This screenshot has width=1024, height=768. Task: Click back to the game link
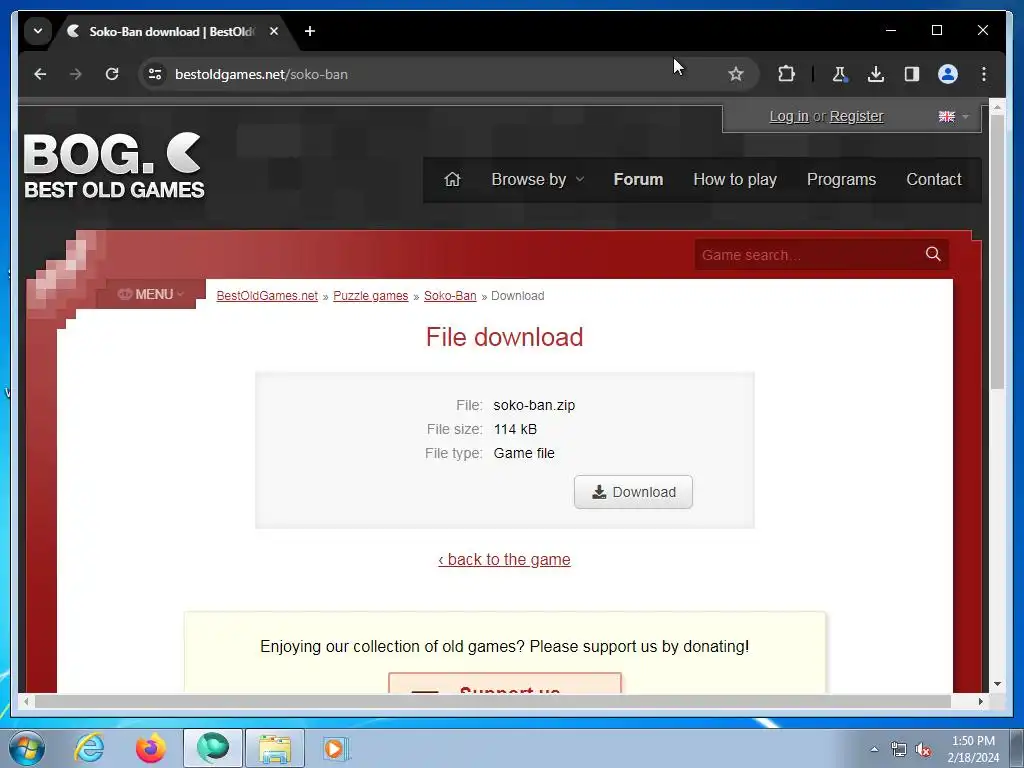[504, 560]
